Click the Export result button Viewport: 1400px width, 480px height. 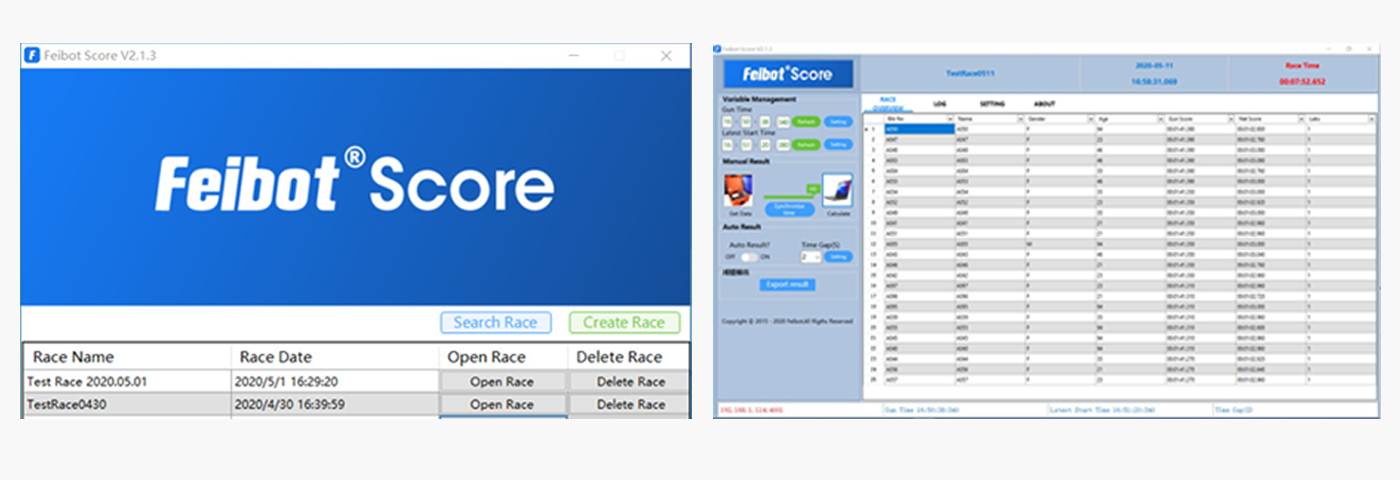[787, 284]
